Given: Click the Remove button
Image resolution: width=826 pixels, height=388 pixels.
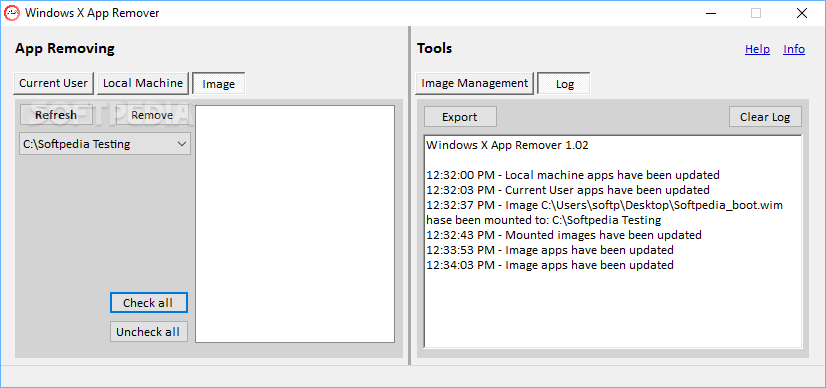Looking at the screenshot, I should tap(152, 115).
